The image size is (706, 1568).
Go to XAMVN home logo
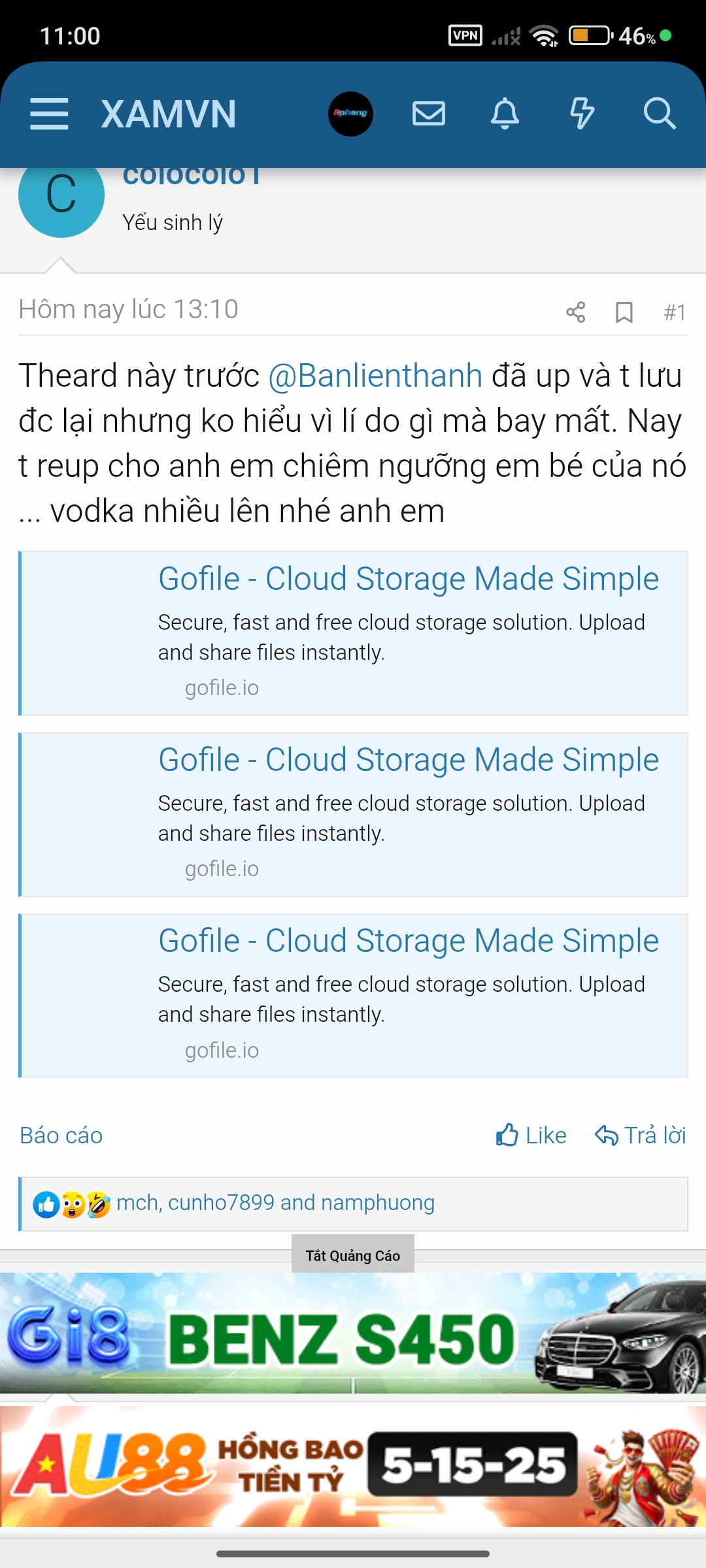[169, 114]
